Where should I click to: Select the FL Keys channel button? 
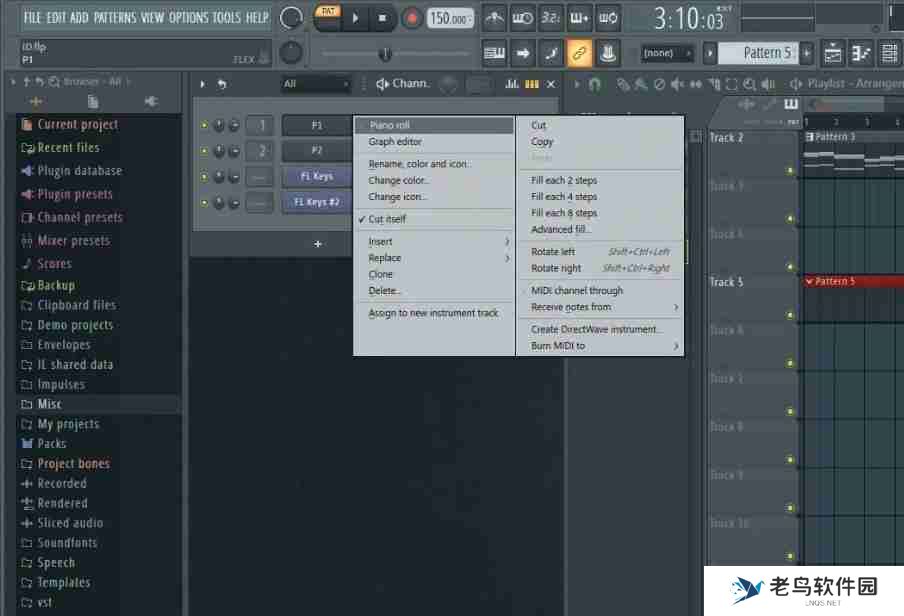tap(317, 176)
